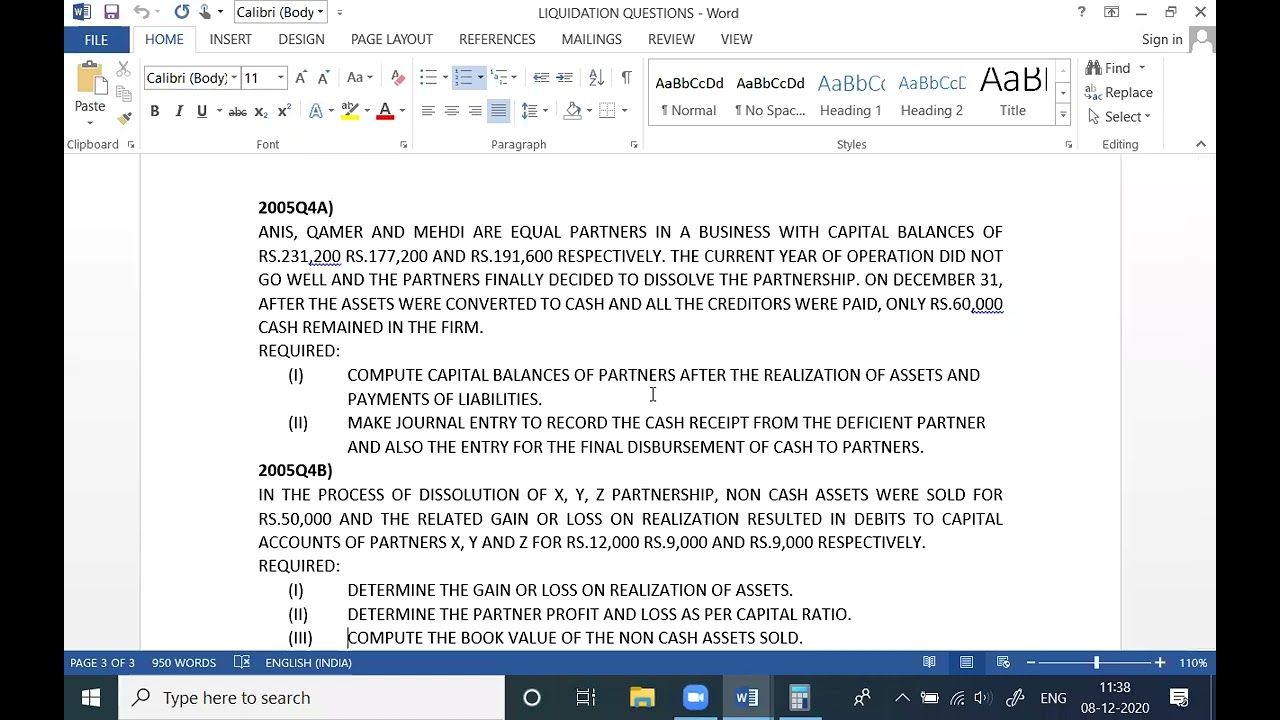Open font size 11 dropdown
The image size is (1280, 720).
pyautogui.click(x=281, y=78)
